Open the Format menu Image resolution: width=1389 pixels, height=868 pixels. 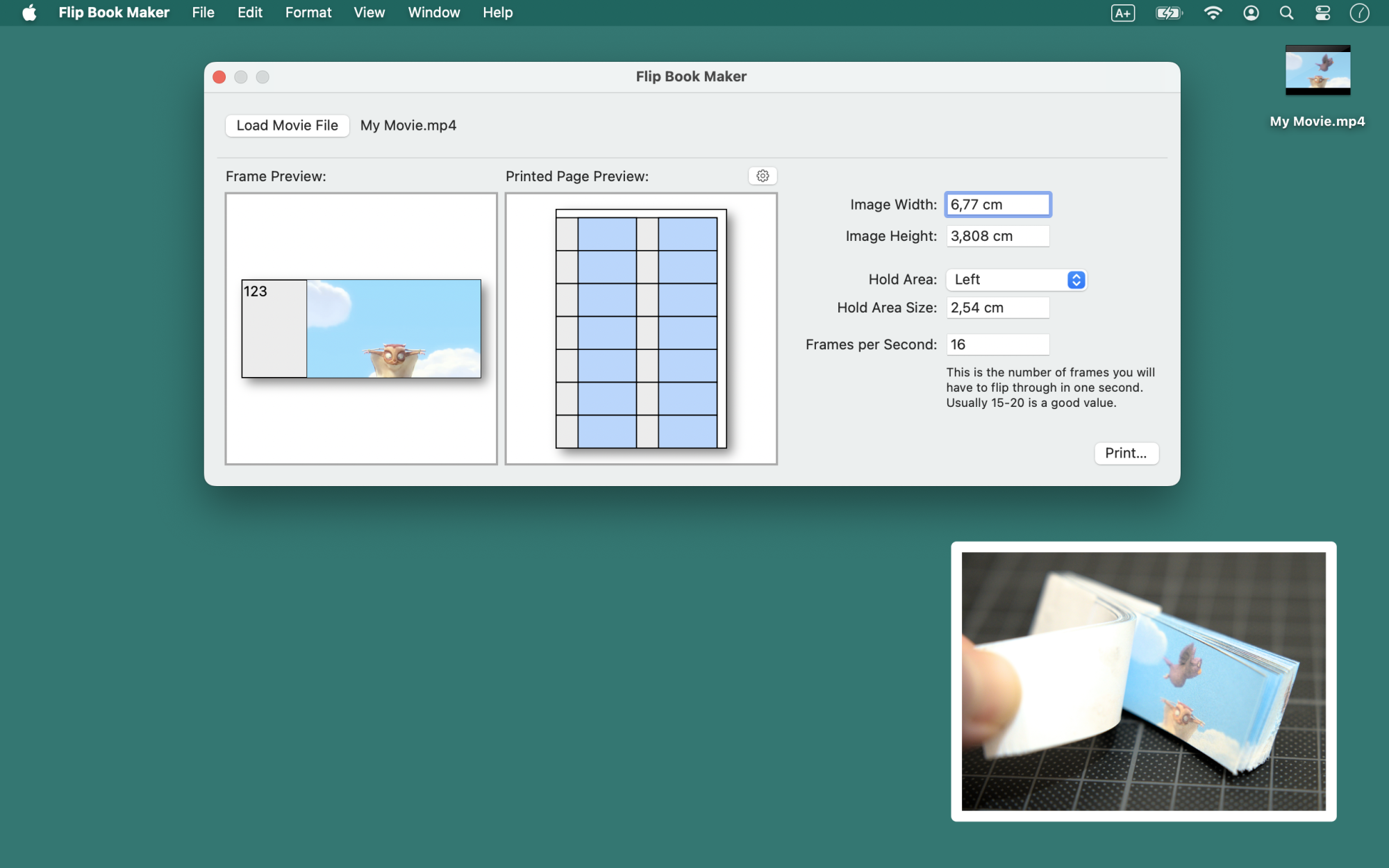308,12
